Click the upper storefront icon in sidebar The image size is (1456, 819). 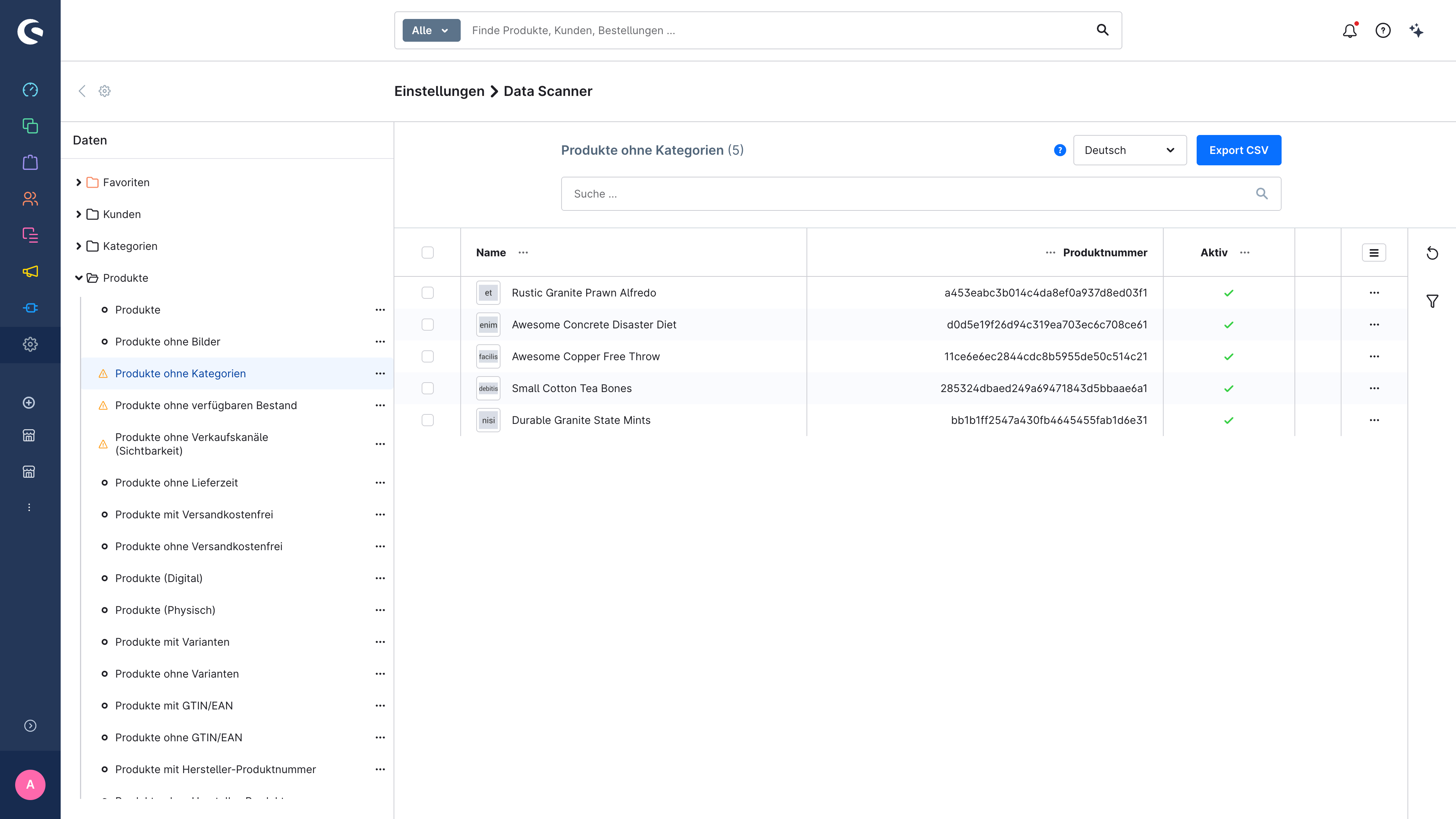coord(29,435)
